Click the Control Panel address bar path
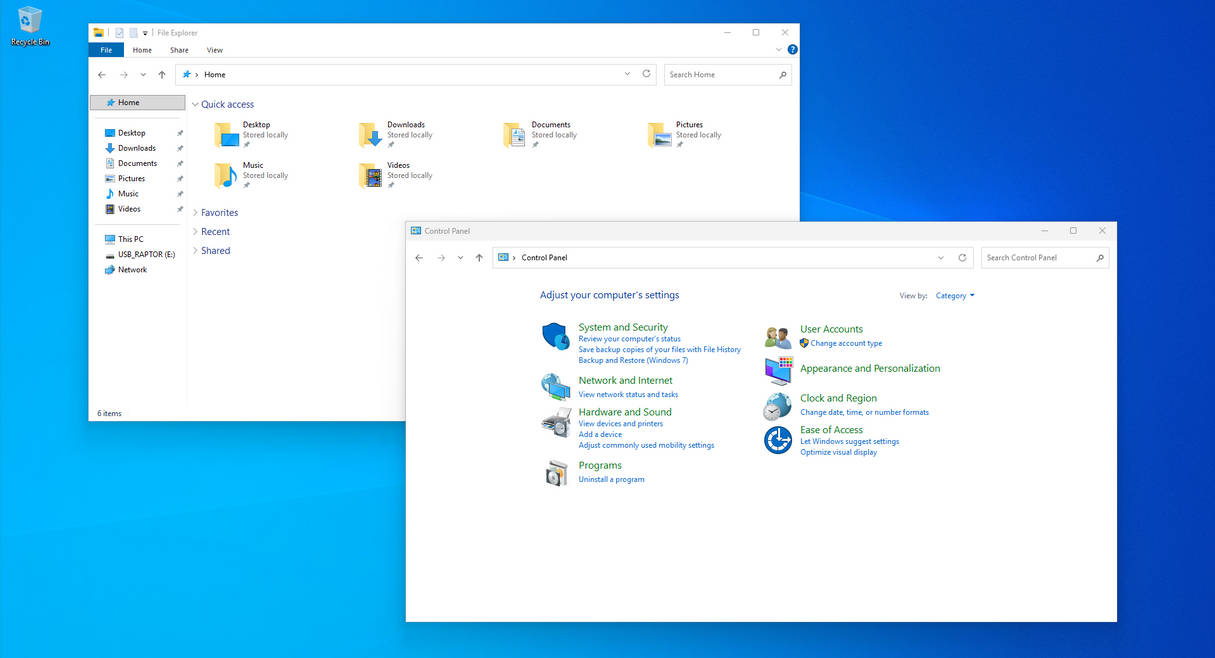 pos(544,258)
